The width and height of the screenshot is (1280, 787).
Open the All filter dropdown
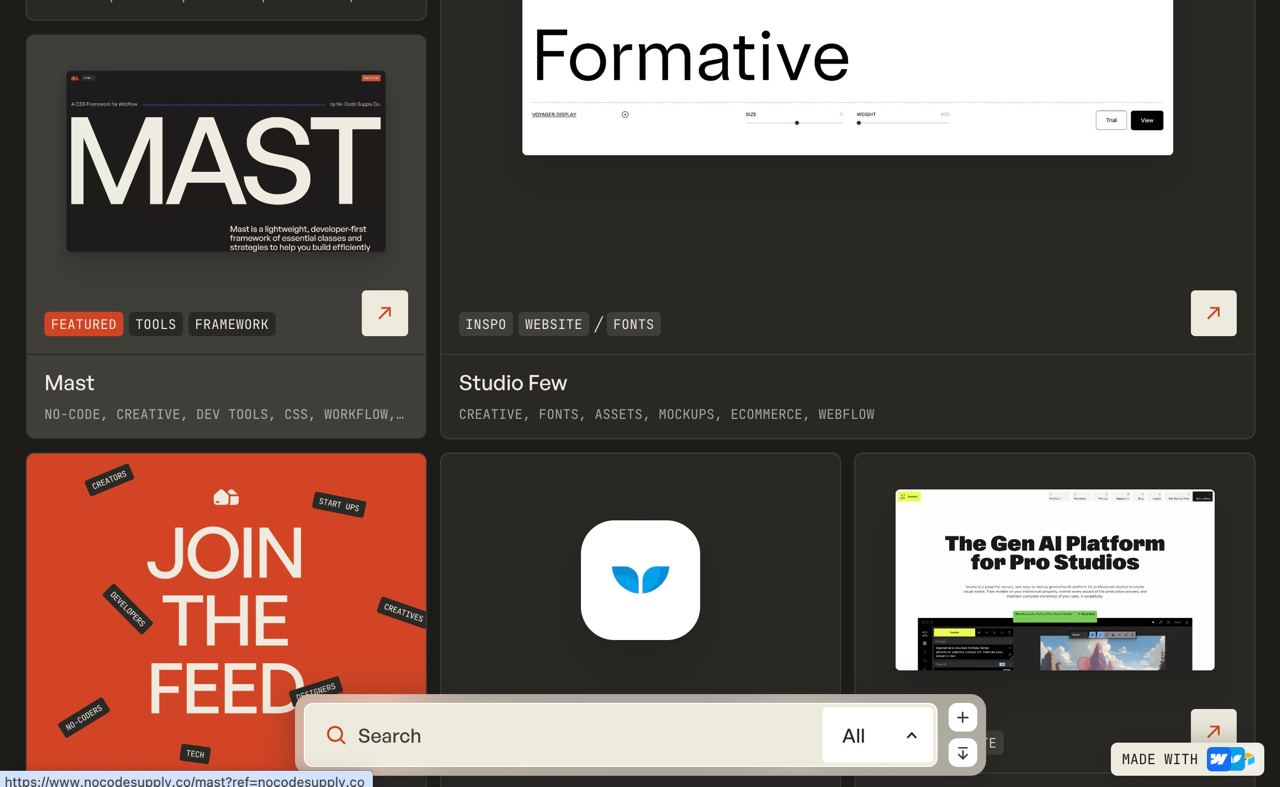pos(878,736)
